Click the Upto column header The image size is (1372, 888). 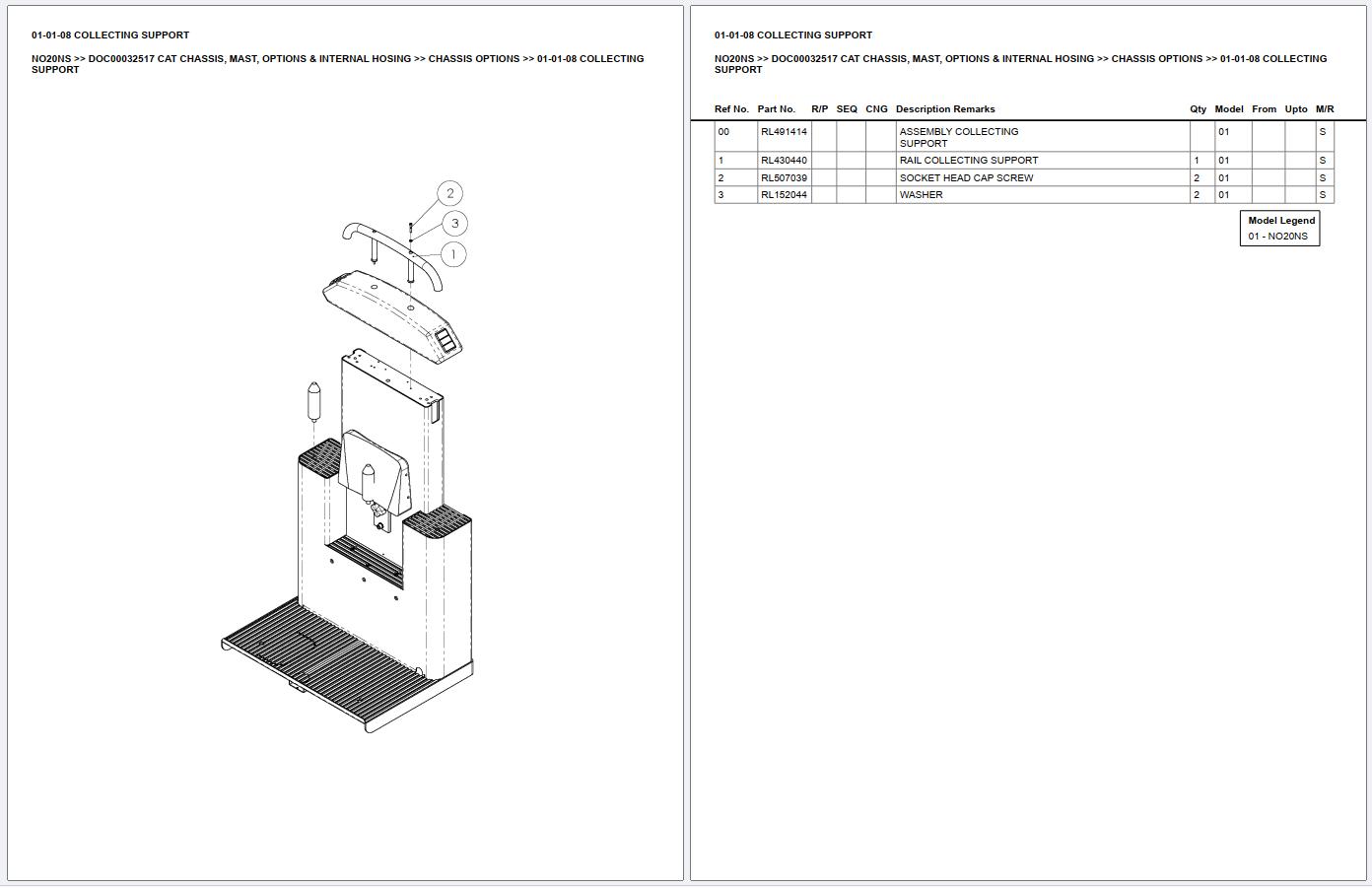point(1296,109)
